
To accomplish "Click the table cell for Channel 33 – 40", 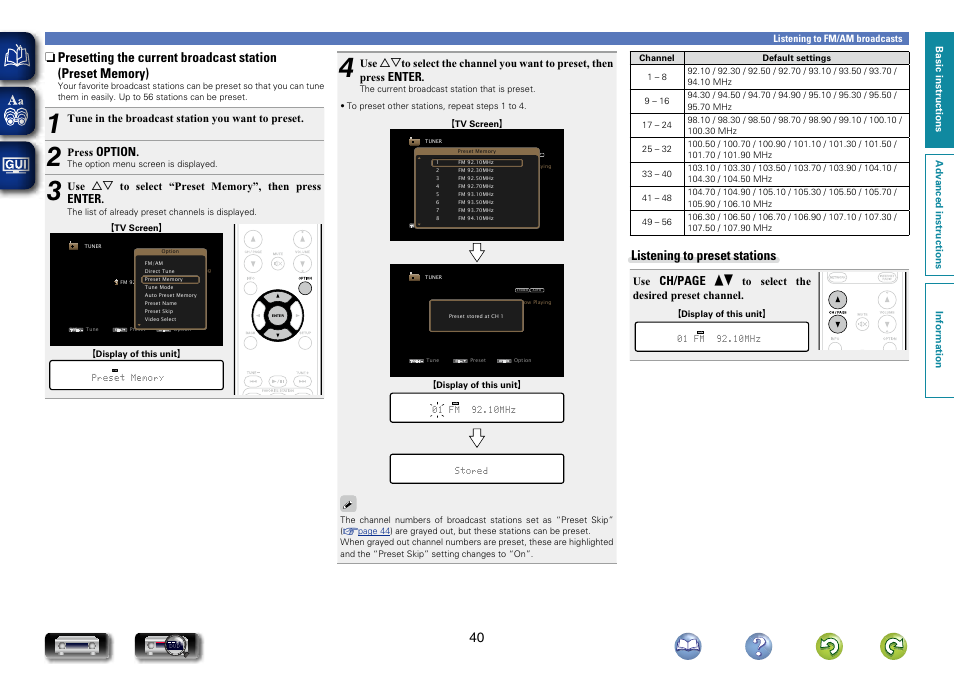I will [x=657, y=174].
